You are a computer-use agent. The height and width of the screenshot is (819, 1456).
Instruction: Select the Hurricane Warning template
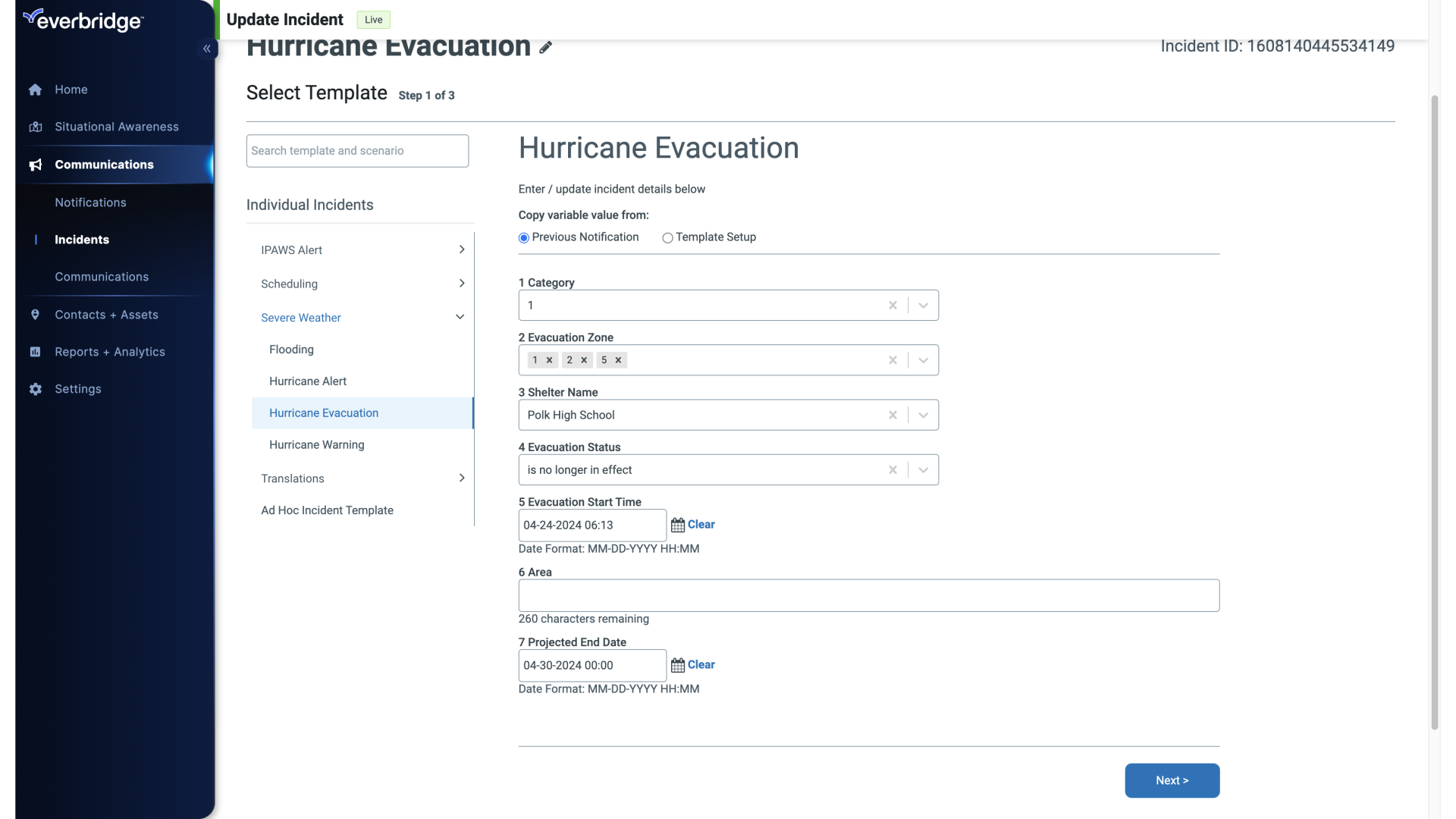(x=317, y=445)
